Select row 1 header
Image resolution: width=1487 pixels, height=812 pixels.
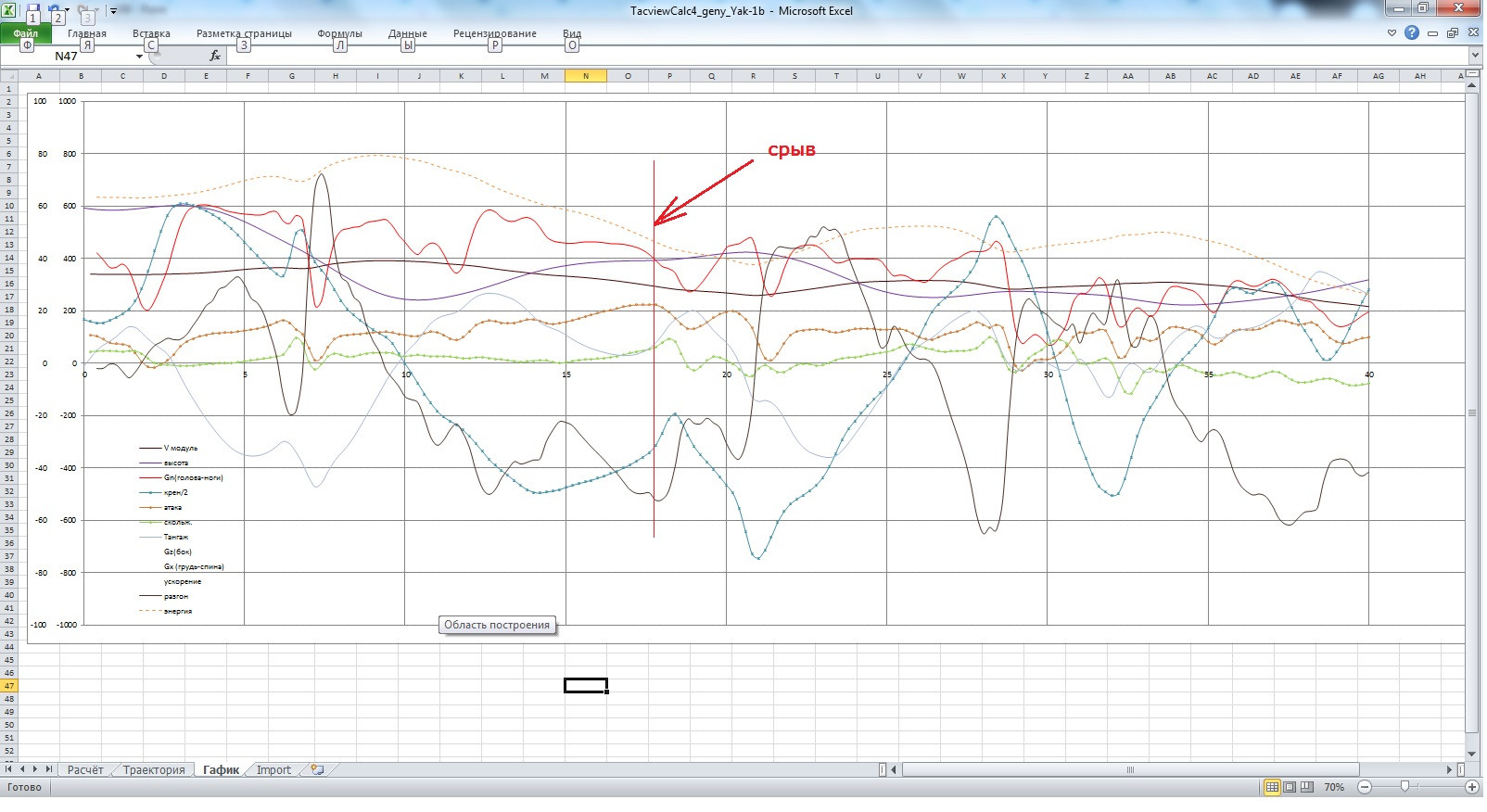click(x=9, y=88)
